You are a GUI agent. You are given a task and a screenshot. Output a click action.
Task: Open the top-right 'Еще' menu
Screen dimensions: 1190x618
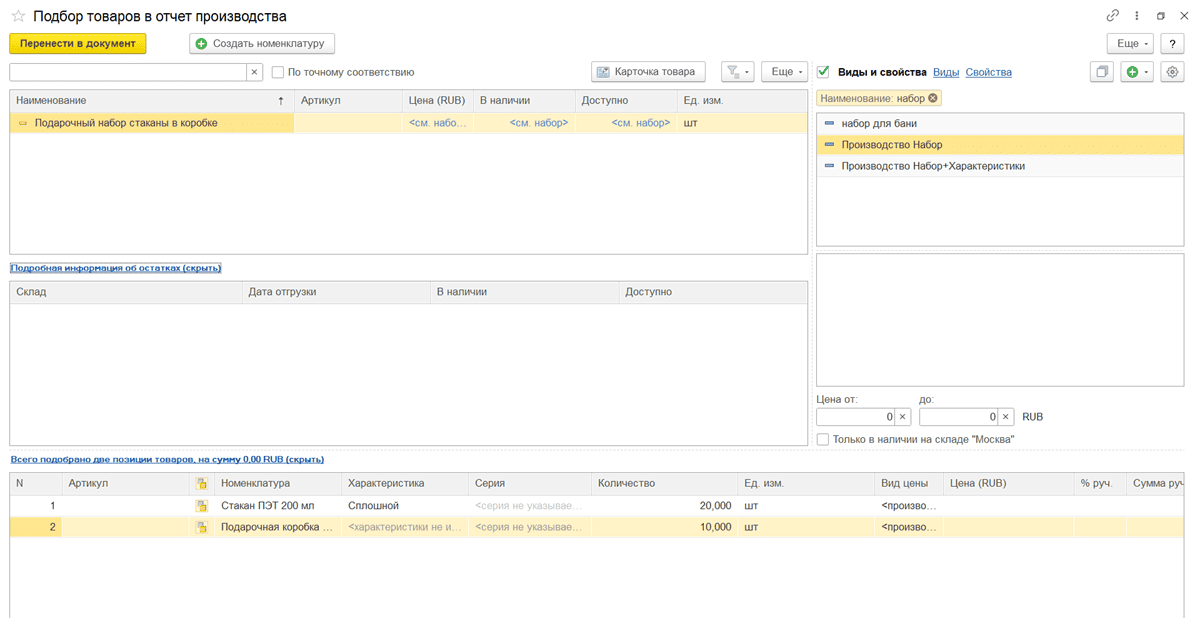click(1130, 44)
